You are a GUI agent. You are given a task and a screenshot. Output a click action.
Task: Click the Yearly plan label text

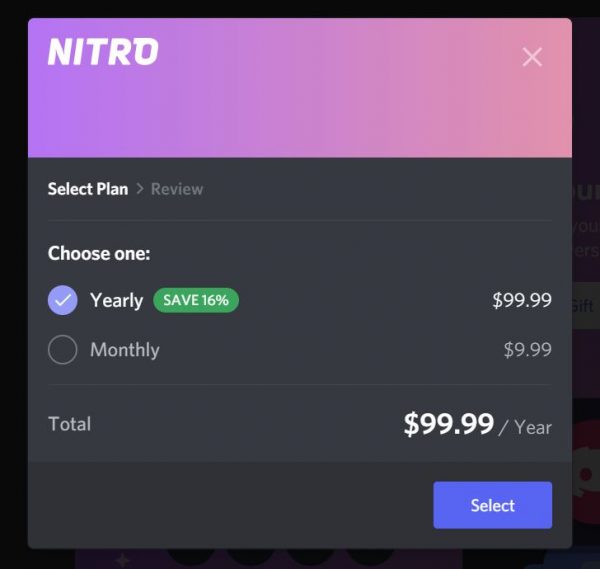pyautogui.click(x=116, y=300)
